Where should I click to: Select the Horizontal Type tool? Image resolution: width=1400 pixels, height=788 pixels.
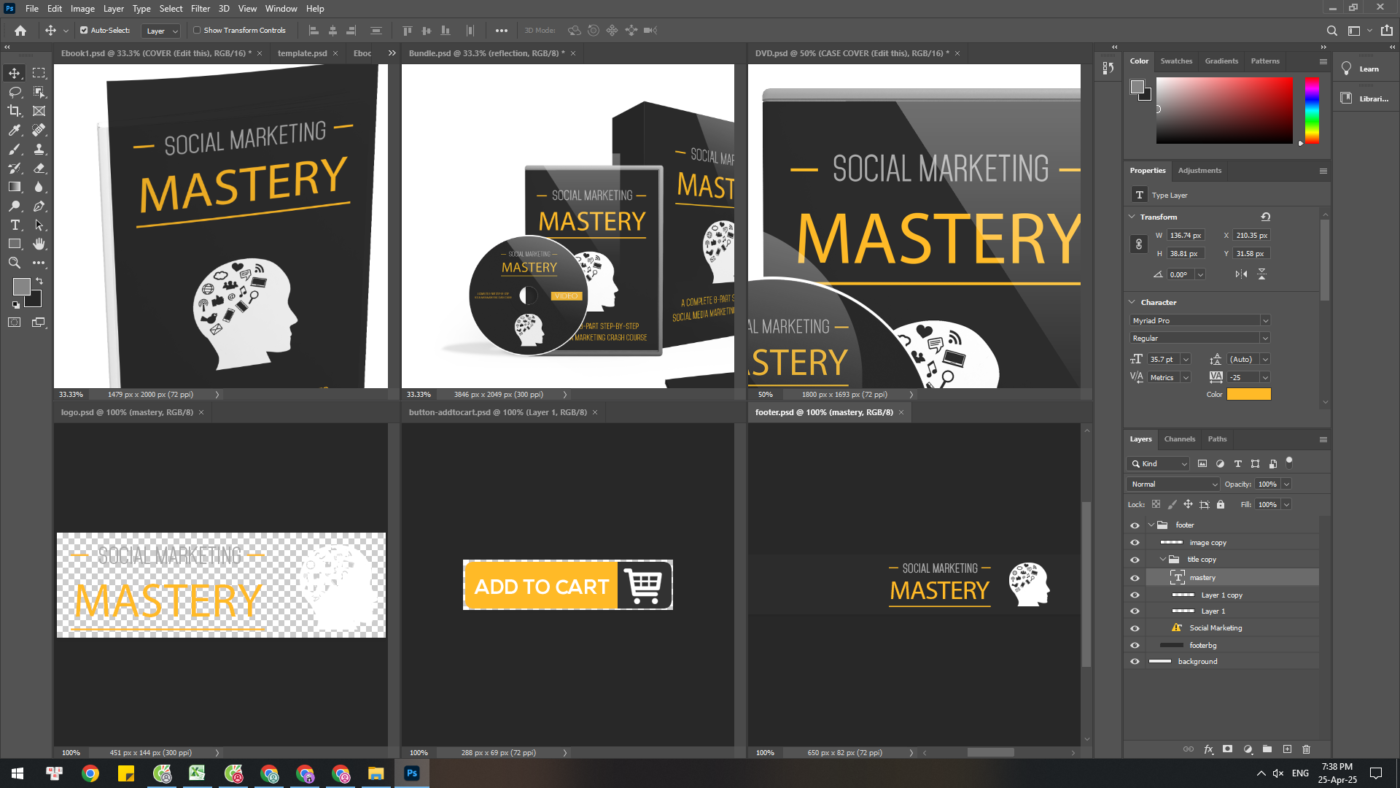[15, 225]
